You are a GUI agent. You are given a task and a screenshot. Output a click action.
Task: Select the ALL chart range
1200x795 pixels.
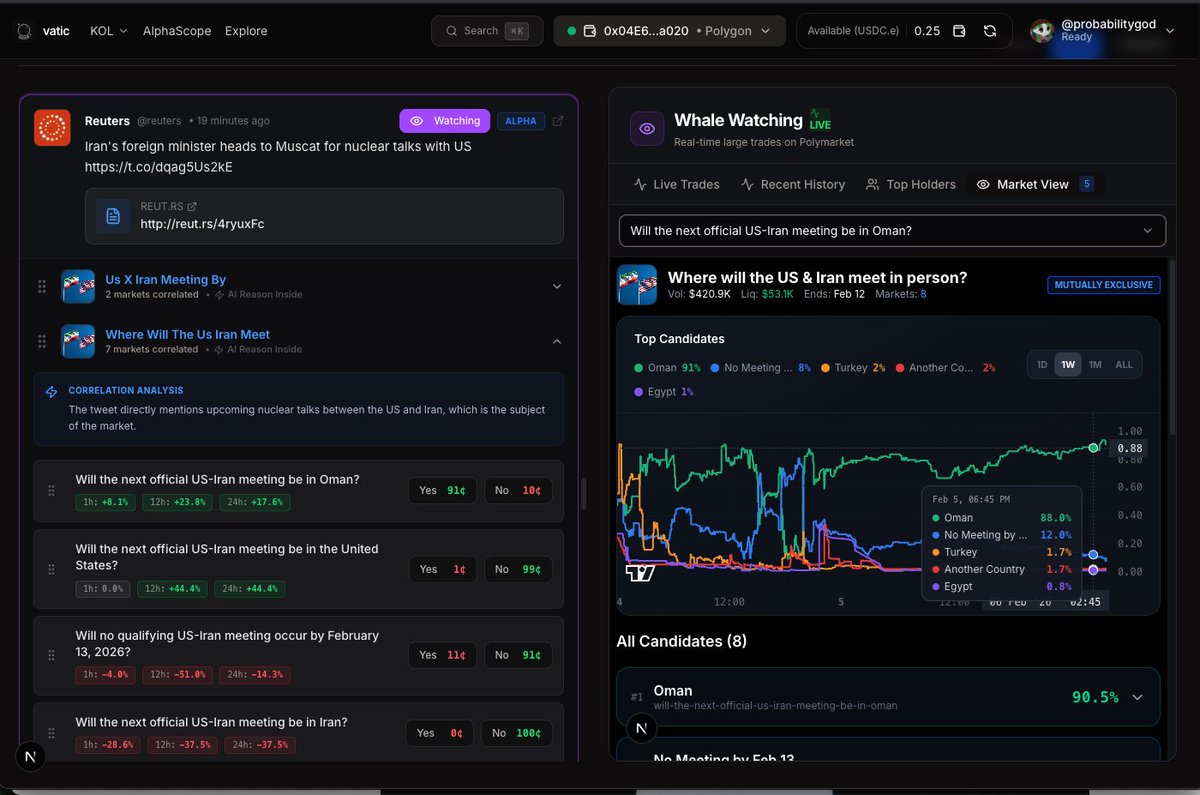point(1124,365)
